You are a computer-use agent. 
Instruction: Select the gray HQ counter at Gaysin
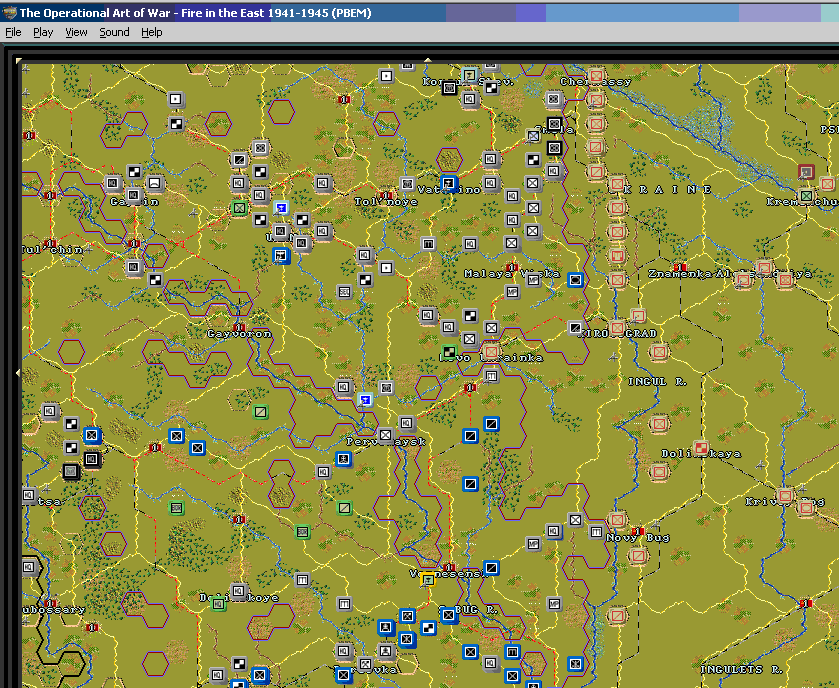point(133,195)
